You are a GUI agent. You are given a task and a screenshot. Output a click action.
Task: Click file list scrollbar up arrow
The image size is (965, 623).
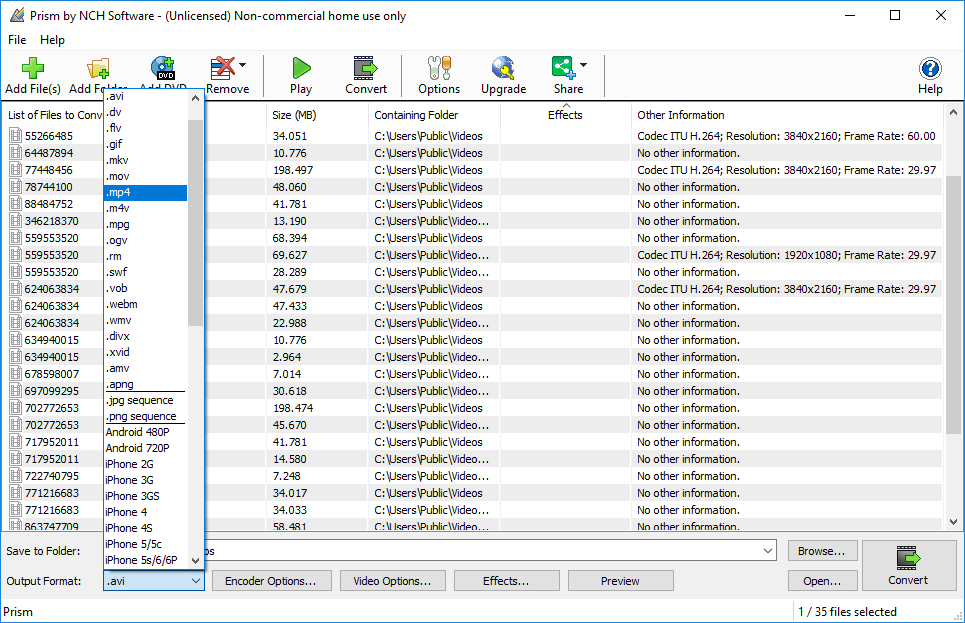pyautogui.click(x=953, y=112)
